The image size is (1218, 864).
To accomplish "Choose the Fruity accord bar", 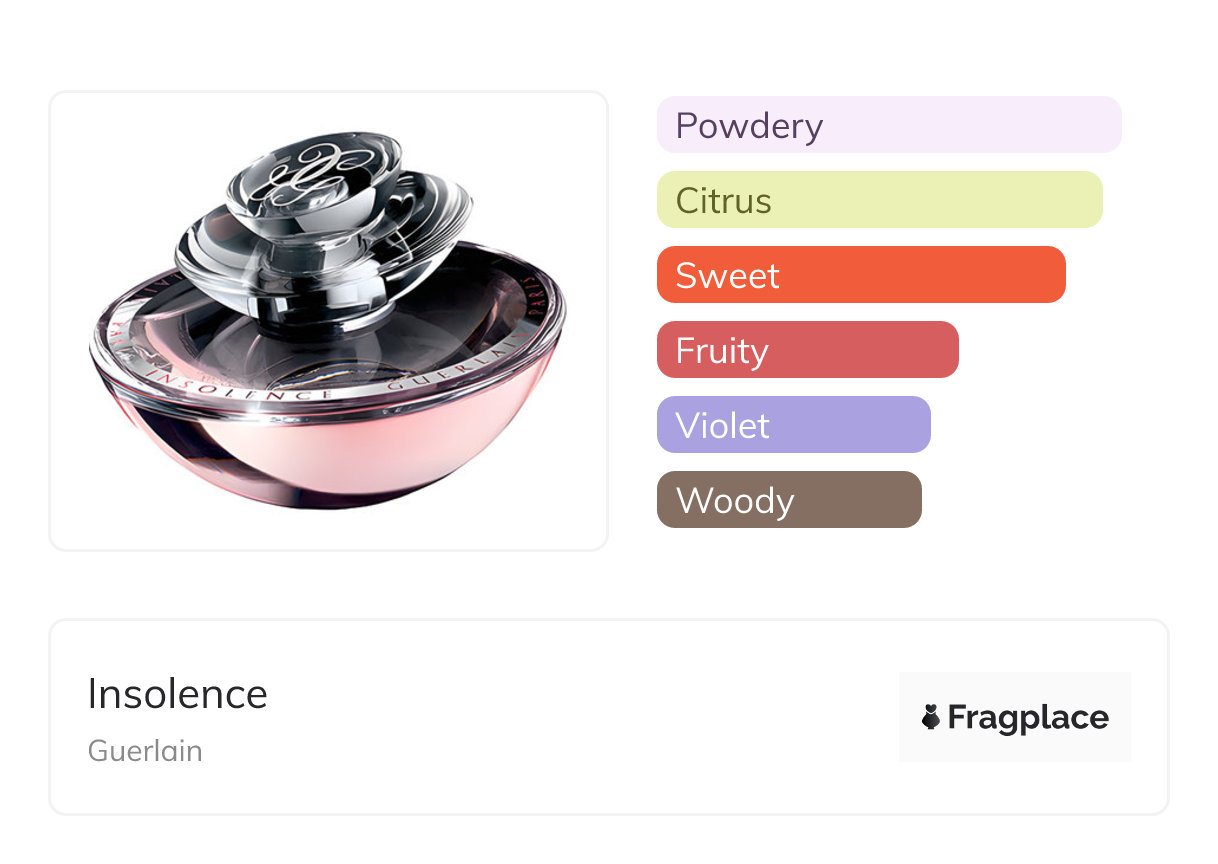I will 807,350.
